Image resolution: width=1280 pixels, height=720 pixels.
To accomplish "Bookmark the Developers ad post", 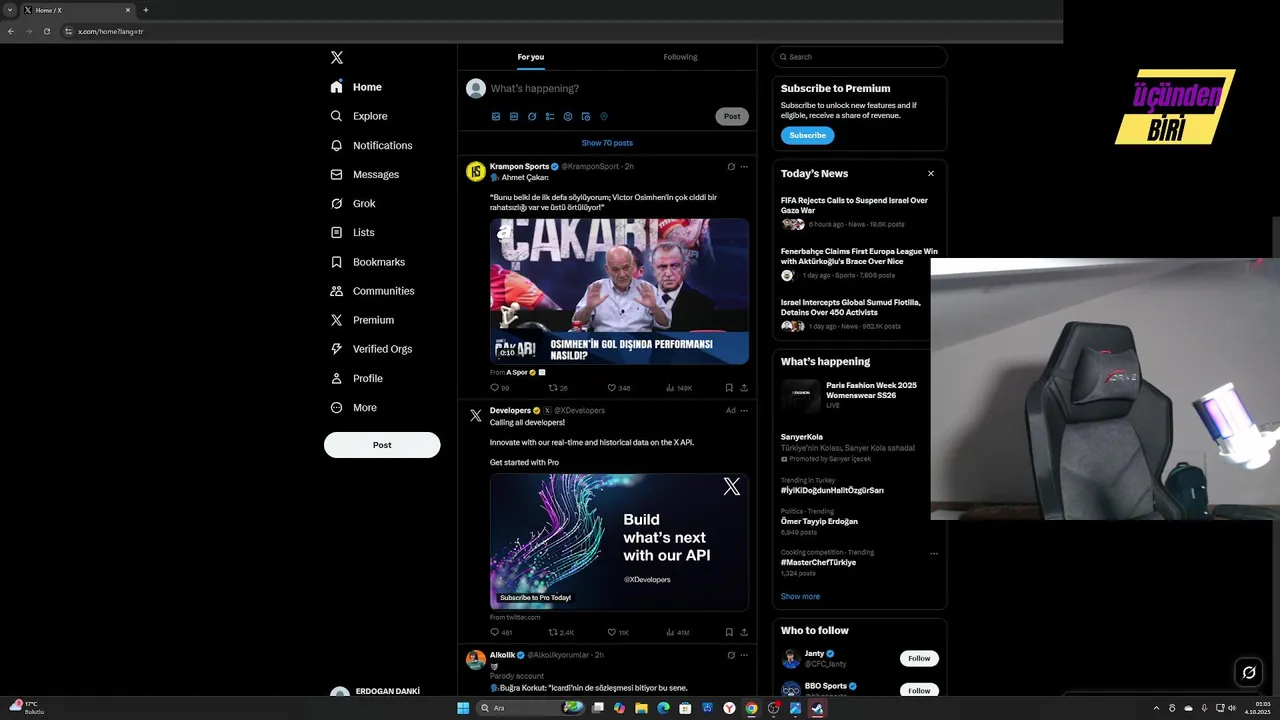I will [729, 632].
